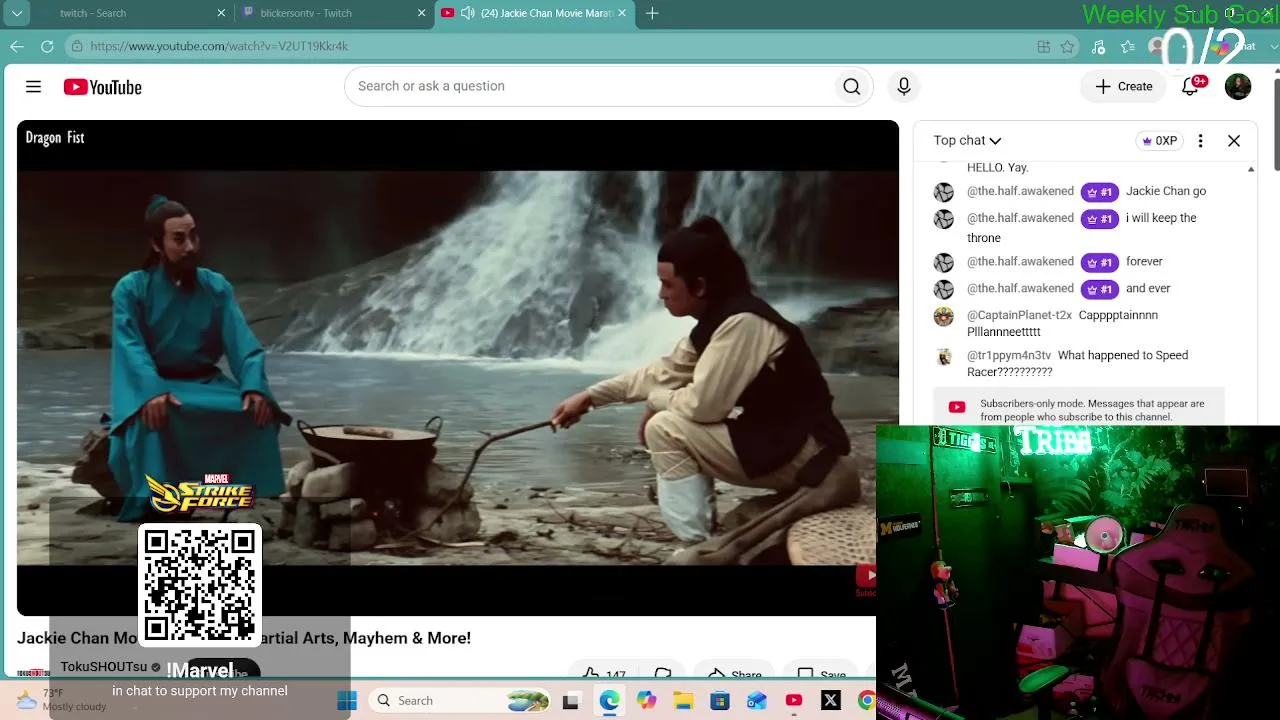This screenshot has height=720, width=1280.
Task: Open Outlook from the taskbar
Action: tap(757, 701)
